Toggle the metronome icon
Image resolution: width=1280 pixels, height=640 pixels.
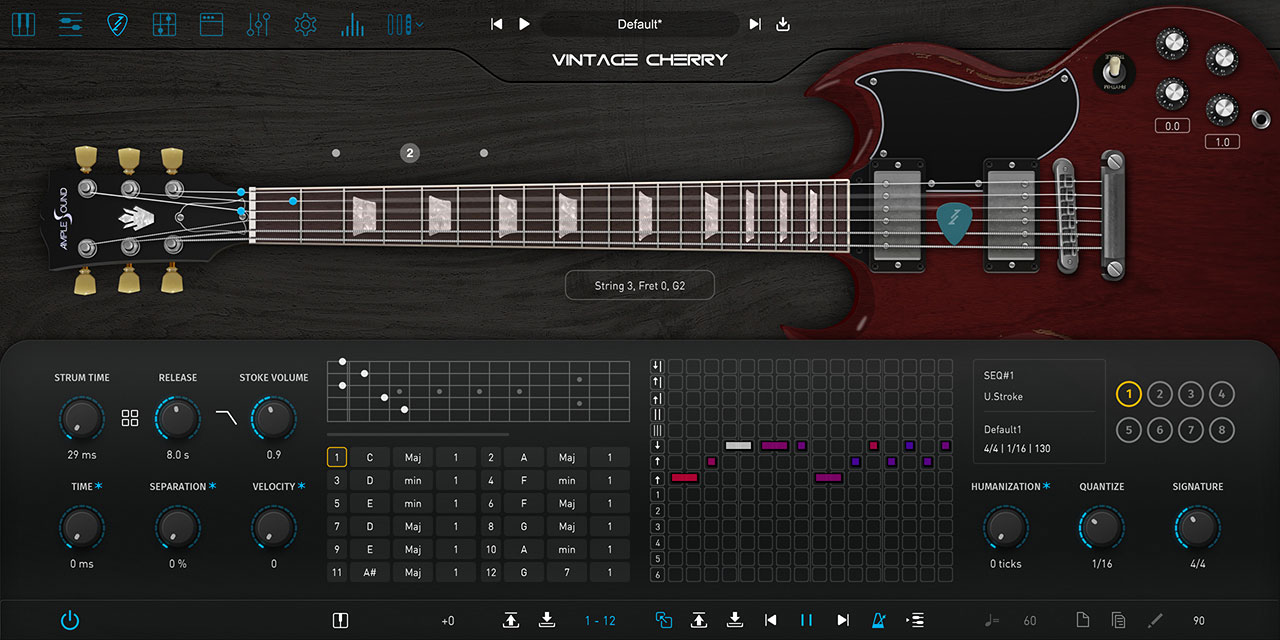pos(878,620)
